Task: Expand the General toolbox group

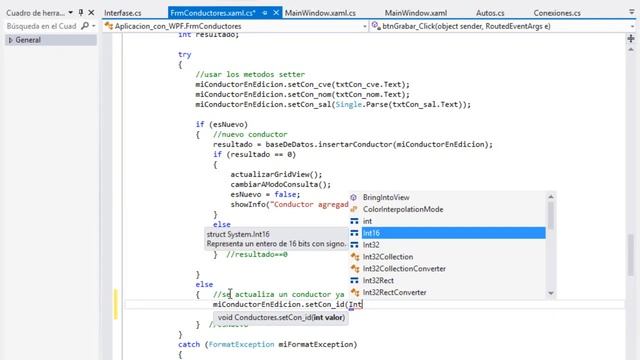Action: pos(11,40)
